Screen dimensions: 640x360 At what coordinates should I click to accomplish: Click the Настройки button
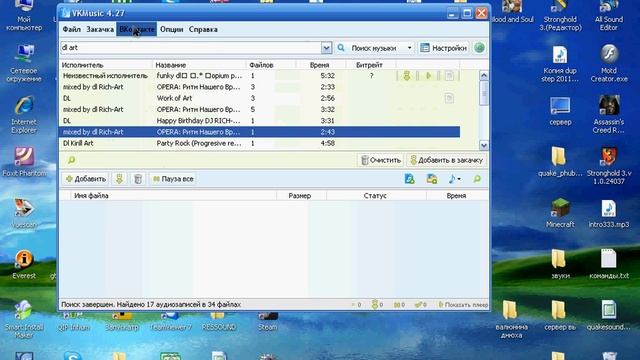(x=443, y=48)
